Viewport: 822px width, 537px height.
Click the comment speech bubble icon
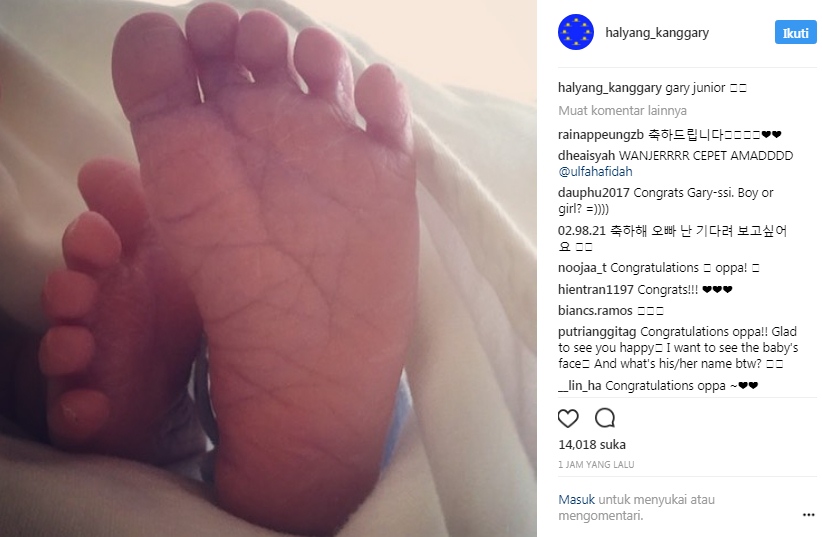pos(604,418)
